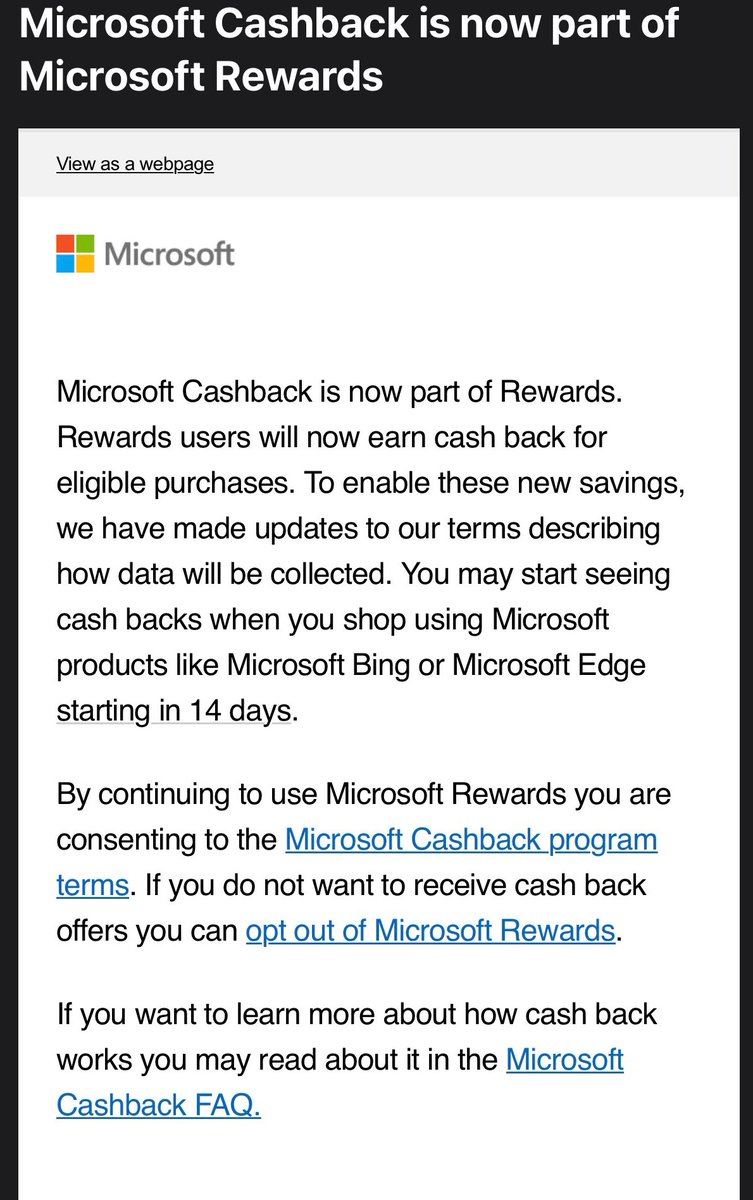This screenshot has height=1200, width=753.
Task: Follow the underlined "terms" link
Action: [x=92, y=885]
